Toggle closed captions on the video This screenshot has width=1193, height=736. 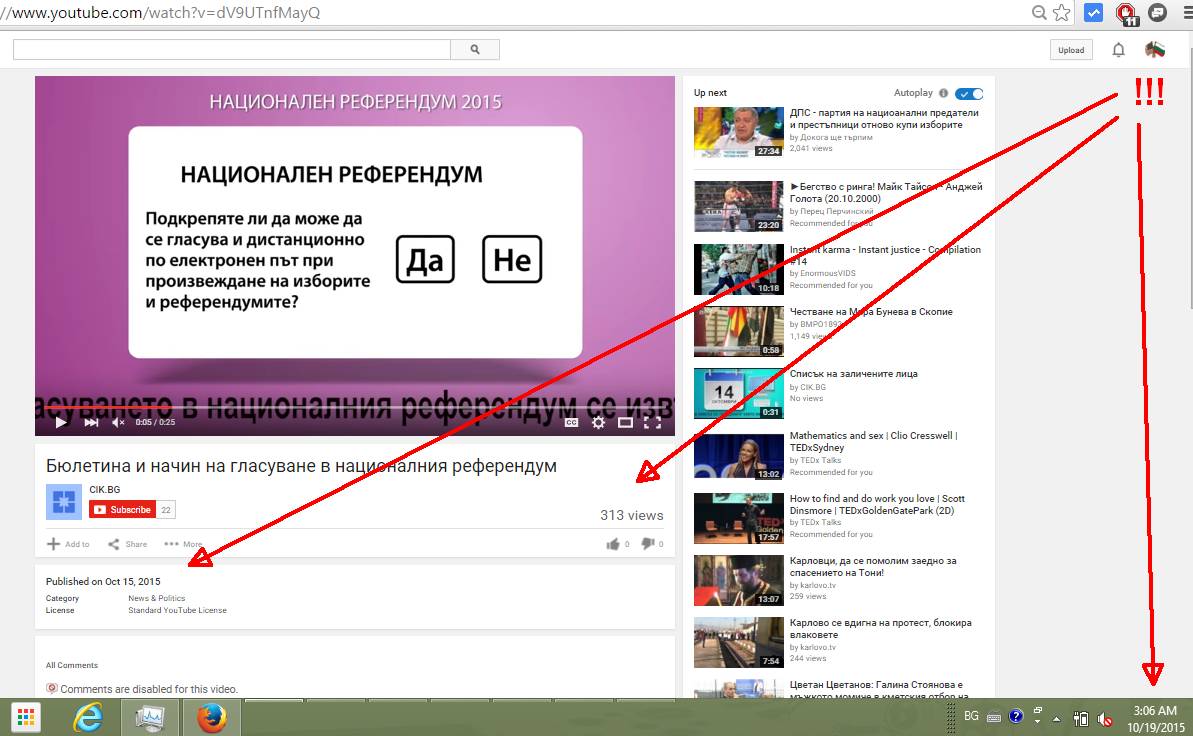(571, 423)
